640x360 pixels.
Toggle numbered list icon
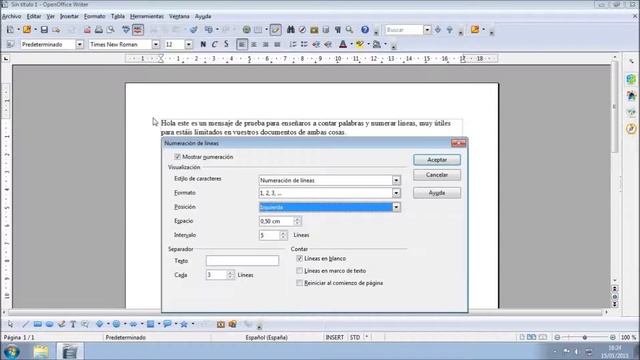pyautogui.click(x=293, y=44)
